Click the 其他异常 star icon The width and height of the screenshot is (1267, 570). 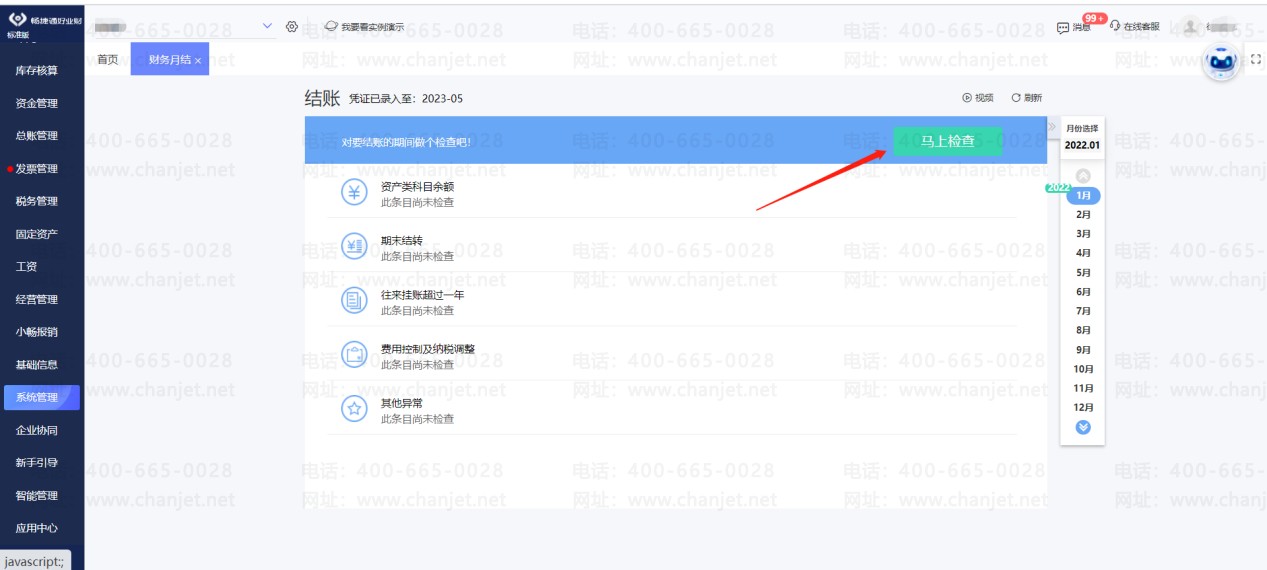(x=354, y=408)
